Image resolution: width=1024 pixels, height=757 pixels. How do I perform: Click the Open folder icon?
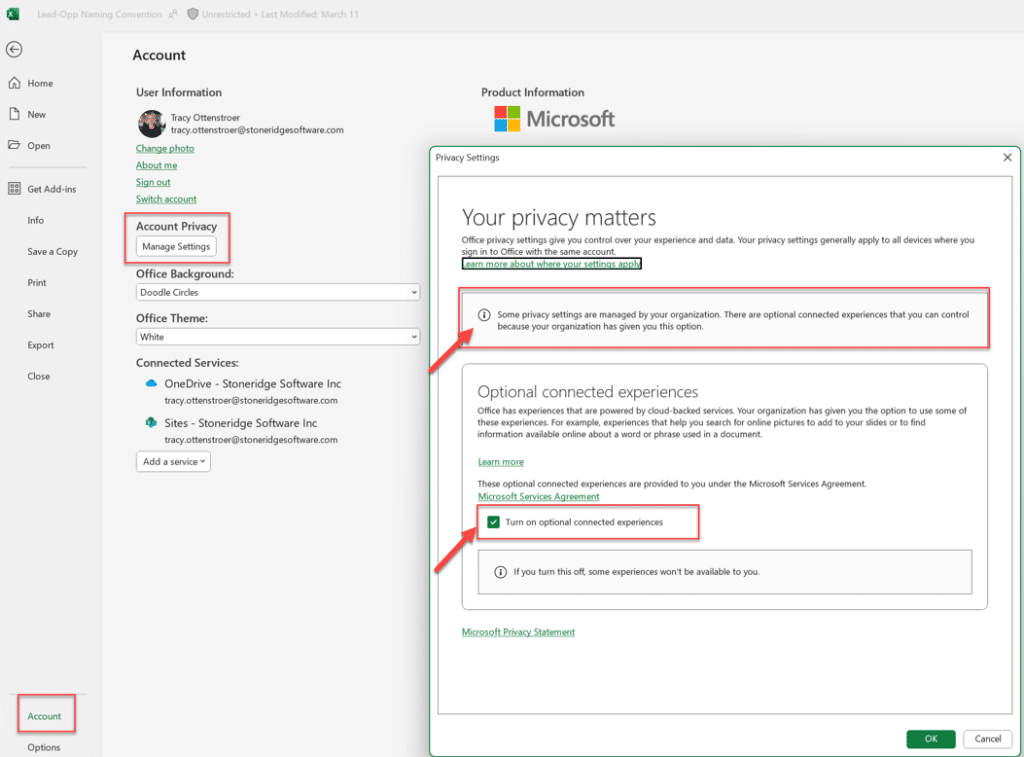click(x=14, y=145)
